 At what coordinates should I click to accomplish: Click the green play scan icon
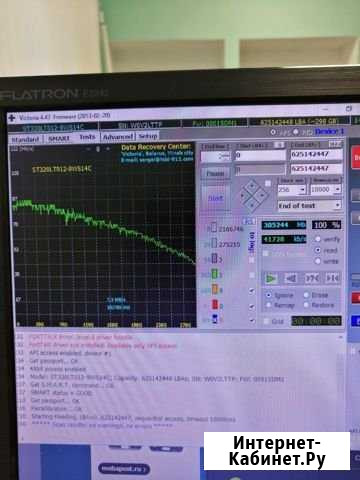point(271,278)
